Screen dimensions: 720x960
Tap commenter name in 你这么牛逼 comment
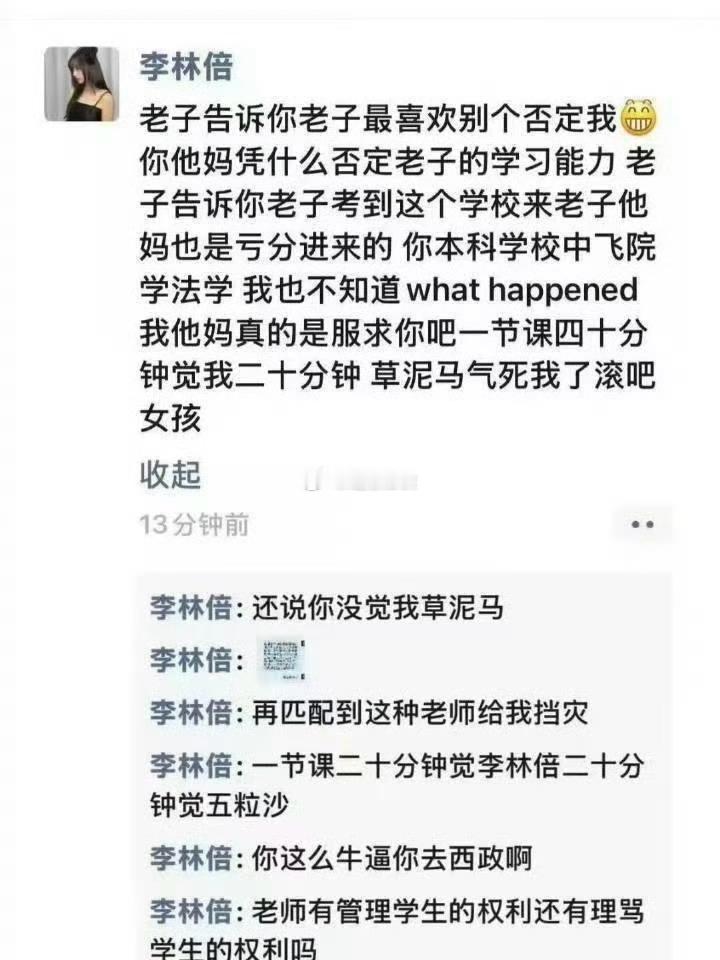191,858
